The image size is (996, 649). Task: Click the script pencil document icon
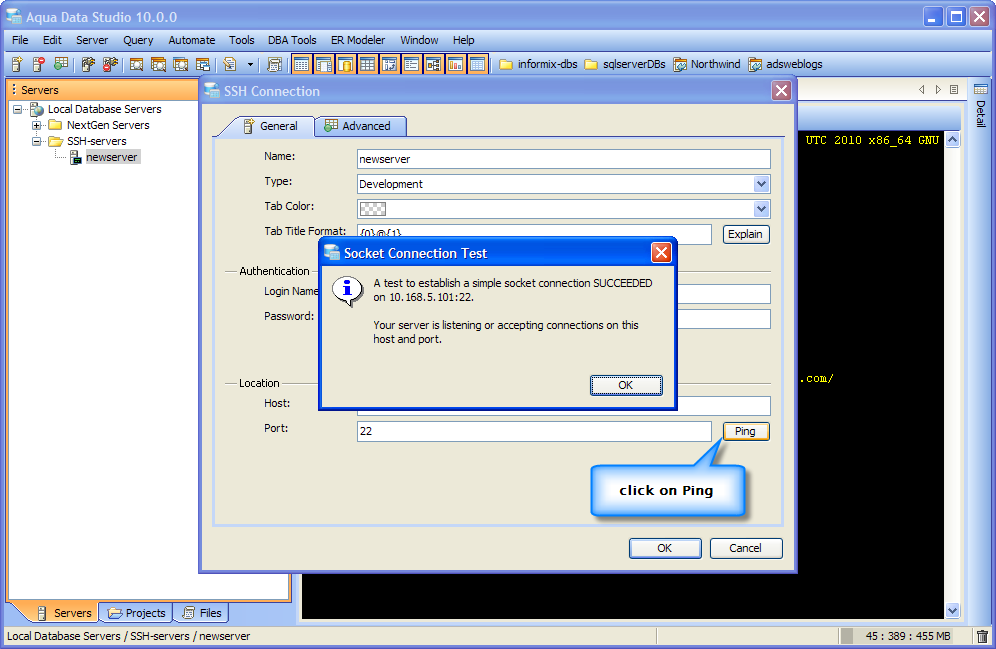point(230,64)
